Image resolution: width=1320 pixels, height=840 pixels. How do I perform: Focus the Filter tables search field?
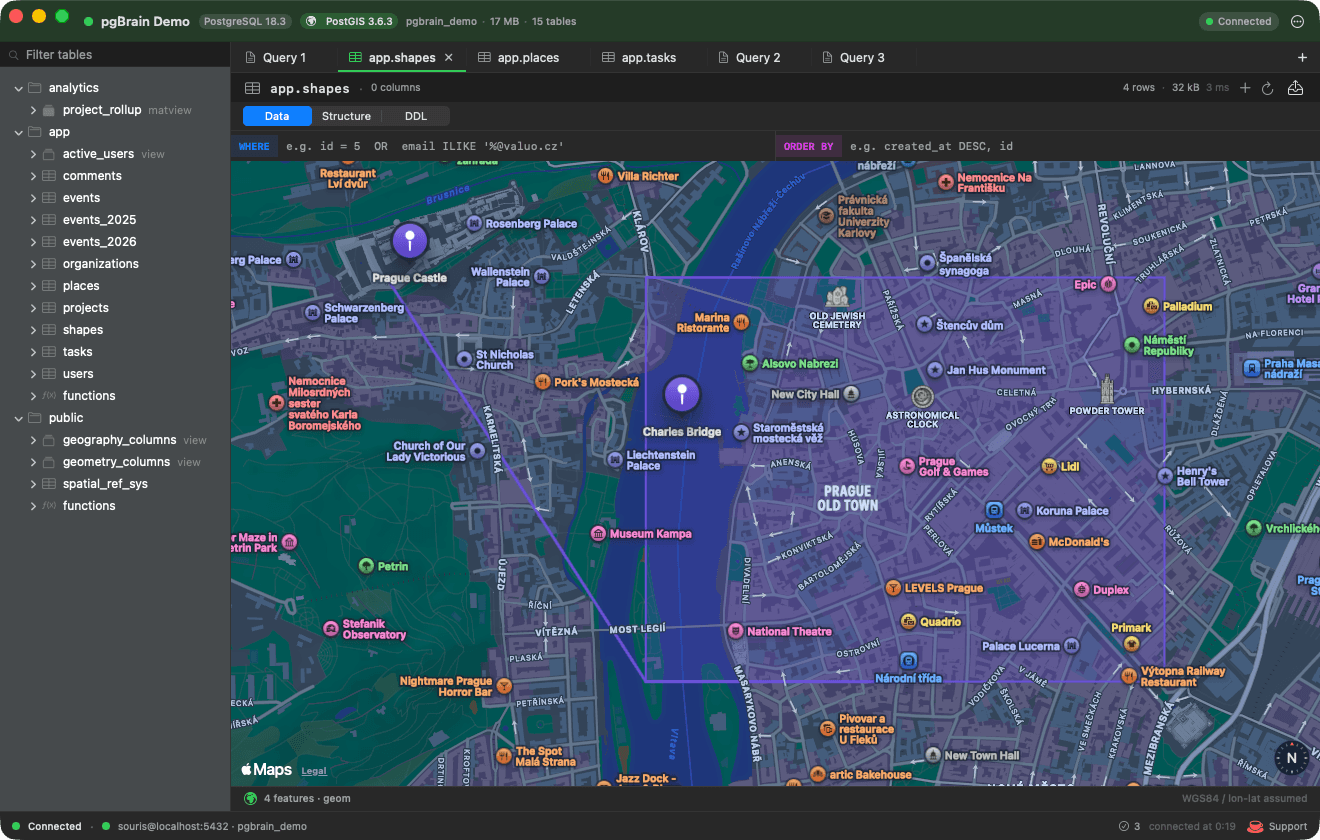point(115,55)
